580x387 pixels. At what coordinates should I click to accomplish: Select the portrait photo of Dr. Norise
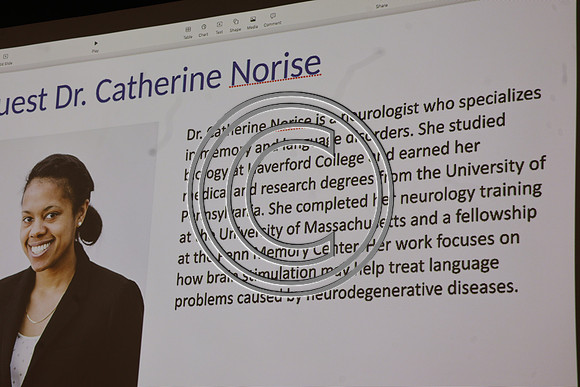coord(76,255)
